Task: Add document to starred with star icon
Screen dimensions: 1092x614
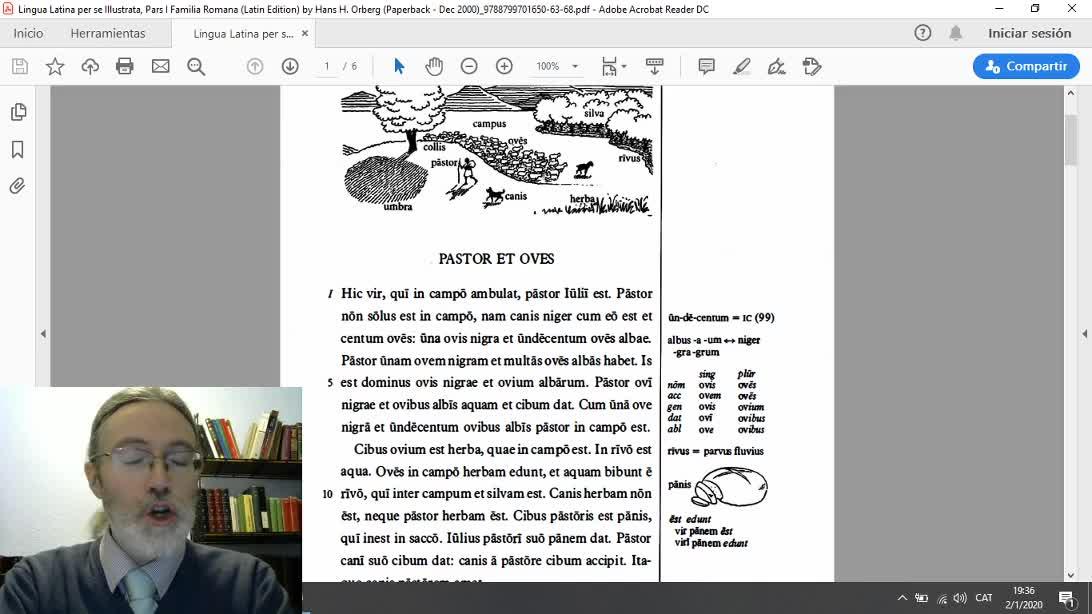Action: click(x=55, y=66)
